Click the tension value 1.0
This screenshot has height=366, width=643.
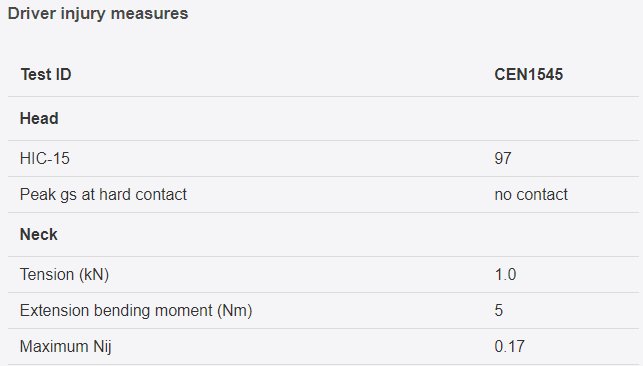pyautogui.click(x=505, y=275)
